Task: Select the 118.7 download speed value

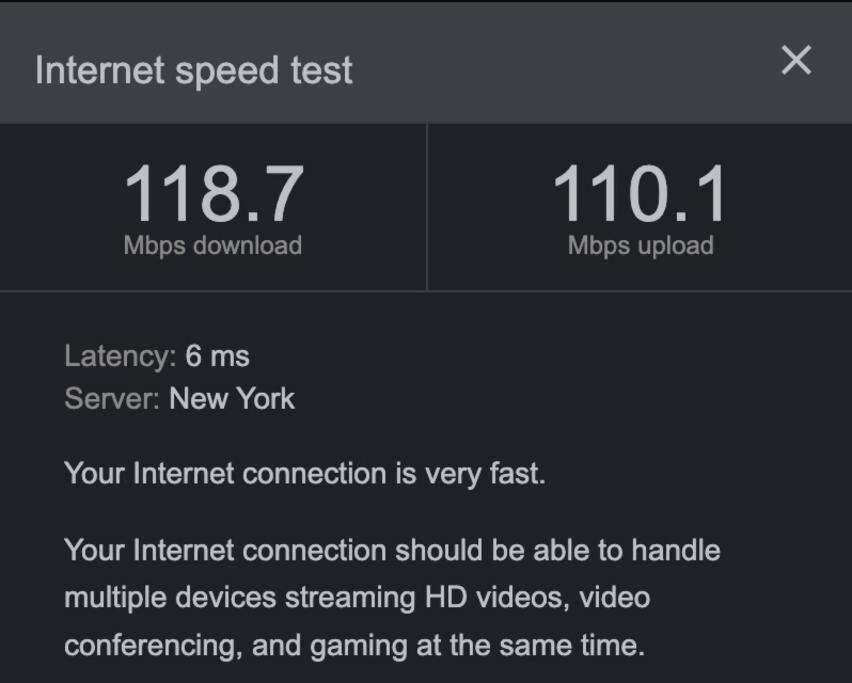Action: pos(213,194)
